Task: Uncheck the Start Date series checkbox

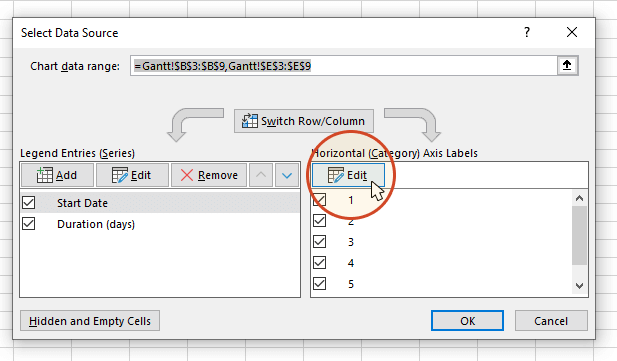Action: pos(29,203)
